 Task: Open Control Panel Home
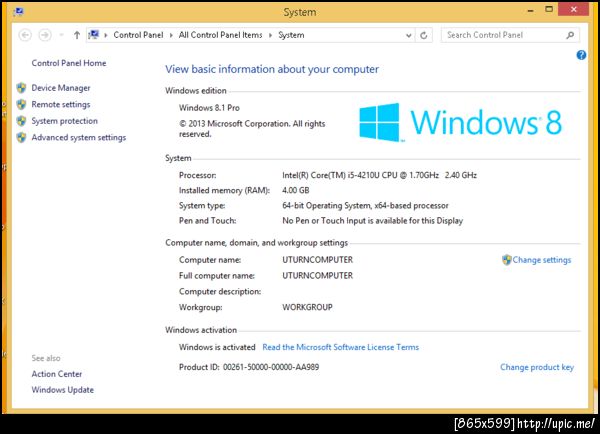[69, 63]
